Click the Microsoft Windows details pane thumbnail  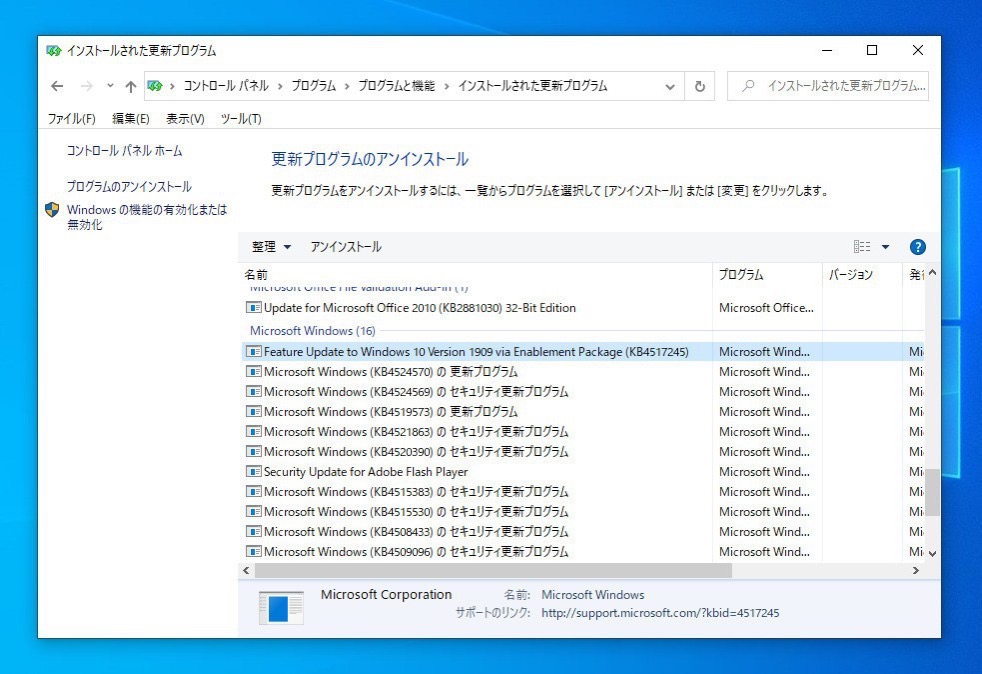pyautogui.click(x=281, y=608)
